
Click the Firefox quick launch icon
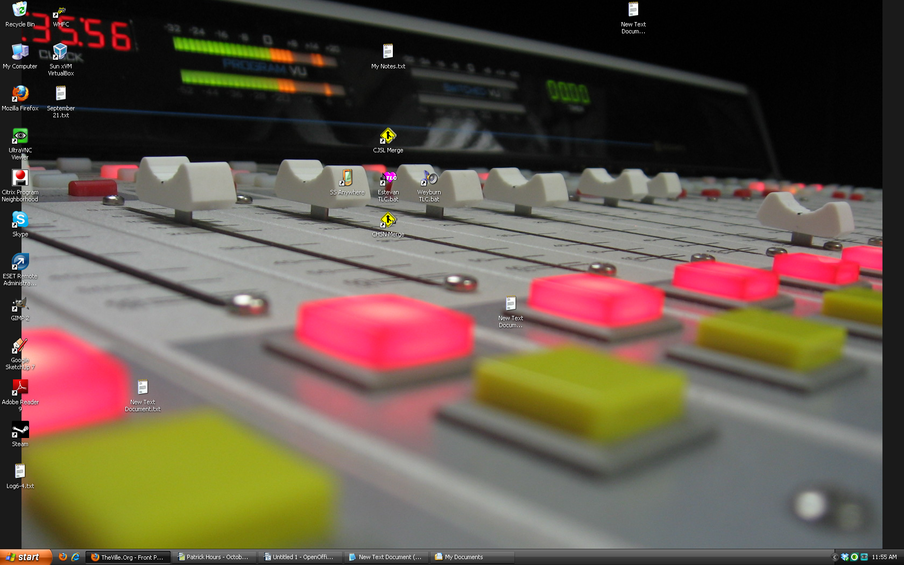pos(63,557)
